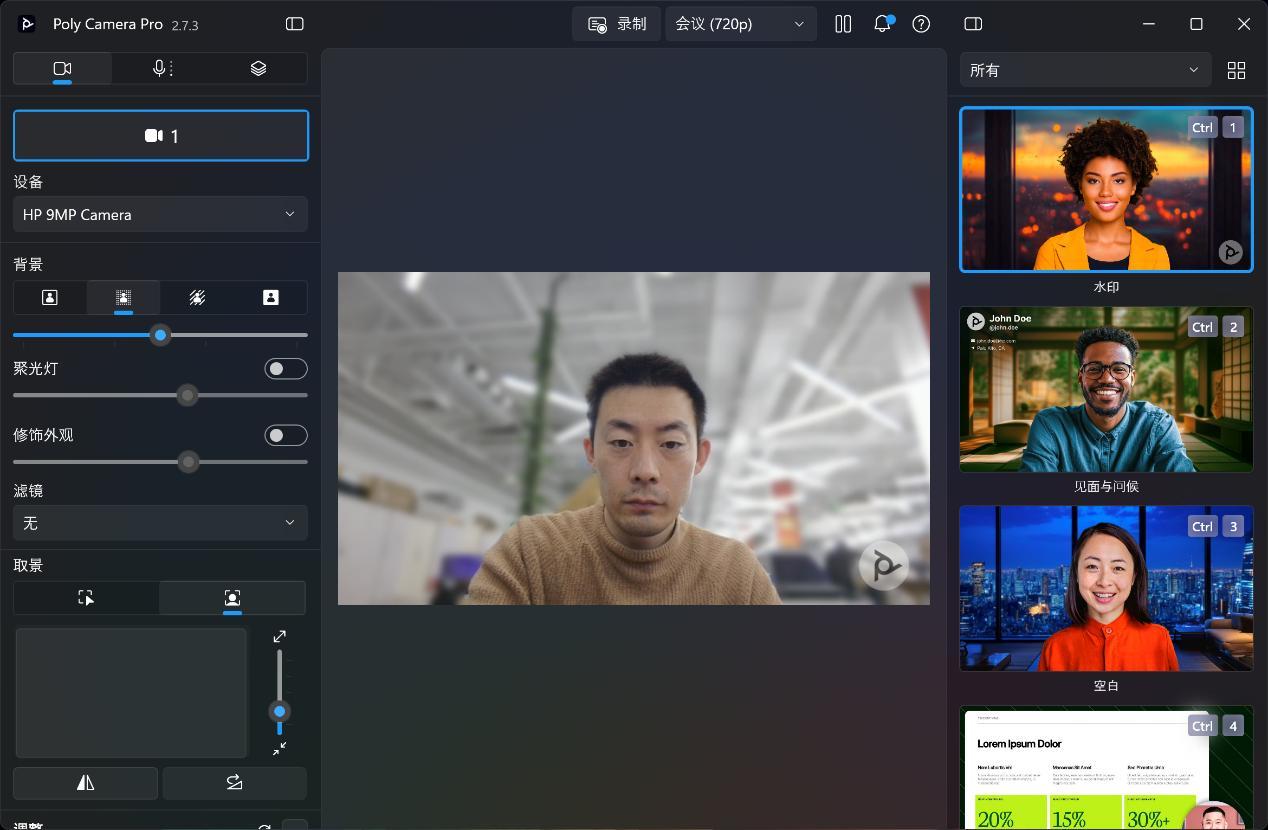1268x830 pixels.
Task: Switch presets to grid view
Action: (1236, 70)
